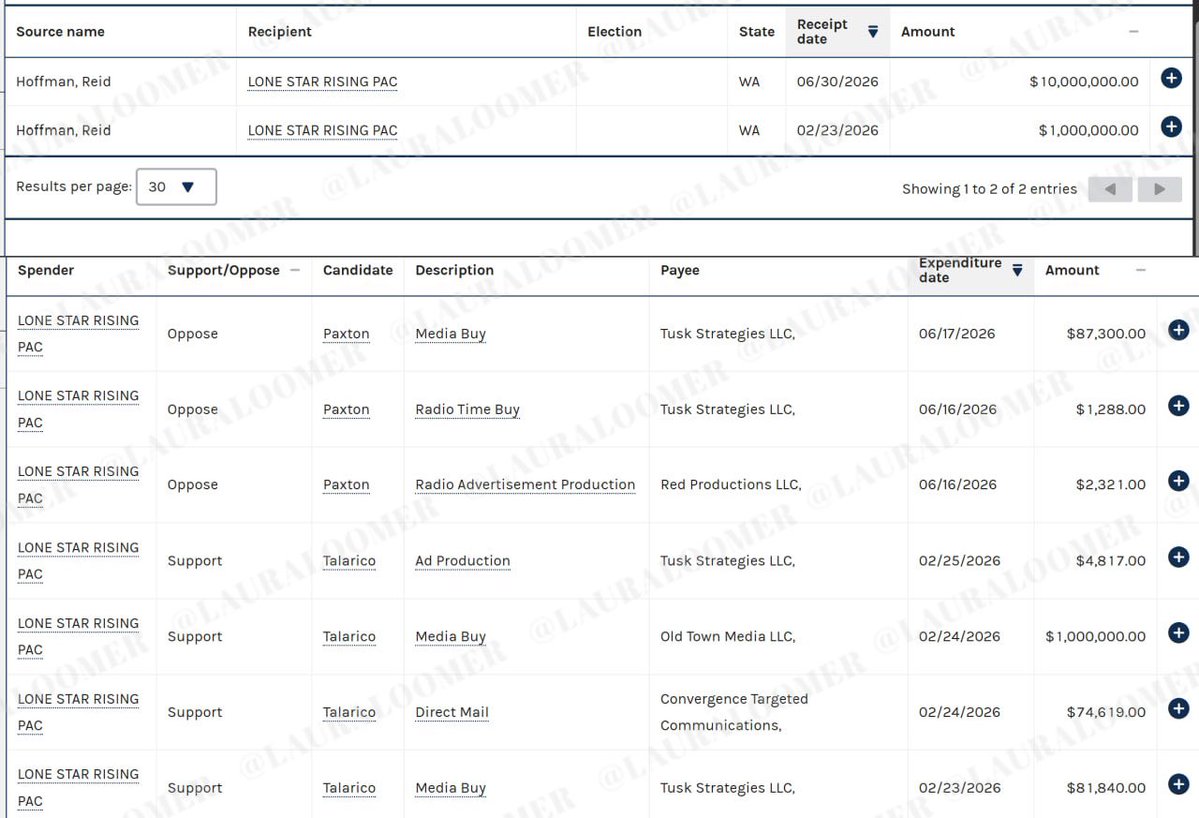Select the Candidate column header
This screenshot has width=1199, height=818.
357,270
